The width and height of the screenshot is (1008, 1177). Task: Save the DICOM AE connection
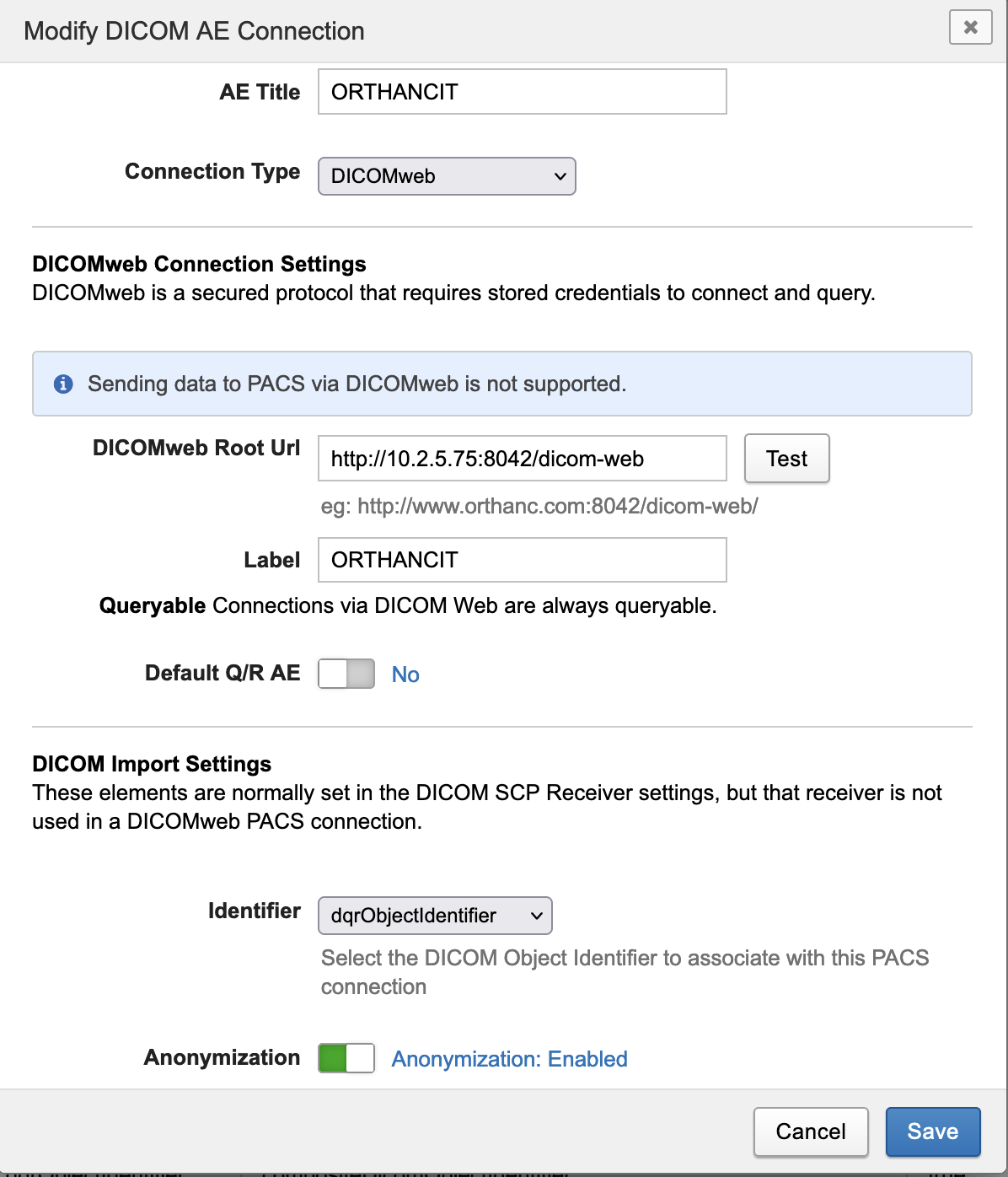[932, 1131]
